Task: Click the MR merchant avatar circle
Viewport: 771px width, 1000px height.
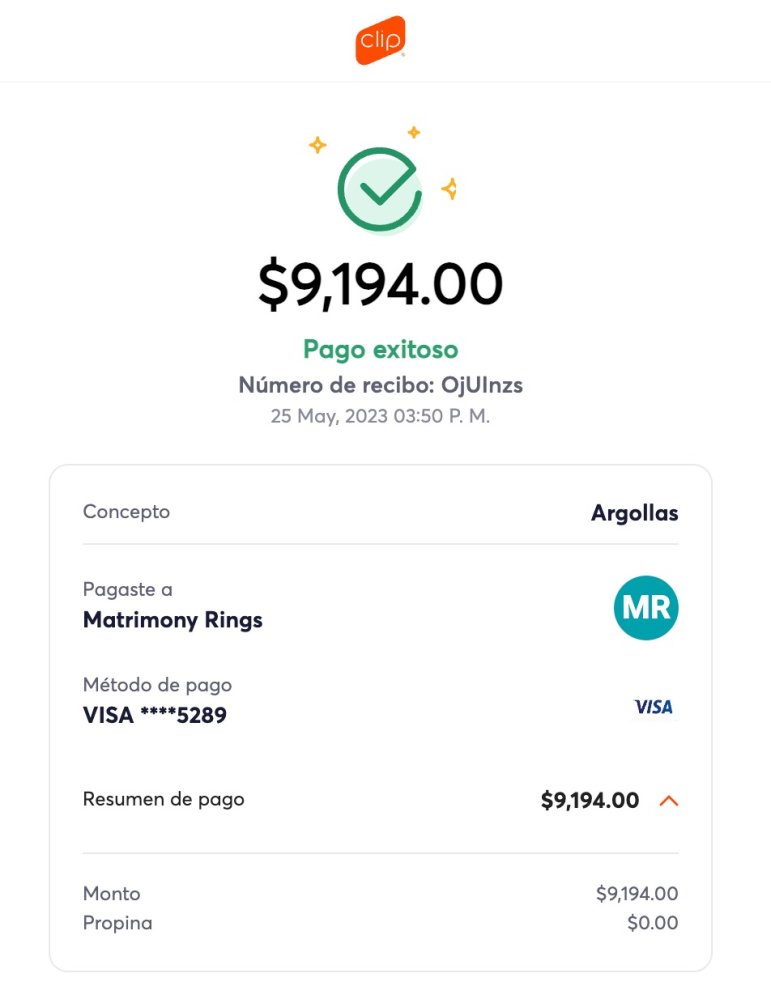Action: pos(646,607)
